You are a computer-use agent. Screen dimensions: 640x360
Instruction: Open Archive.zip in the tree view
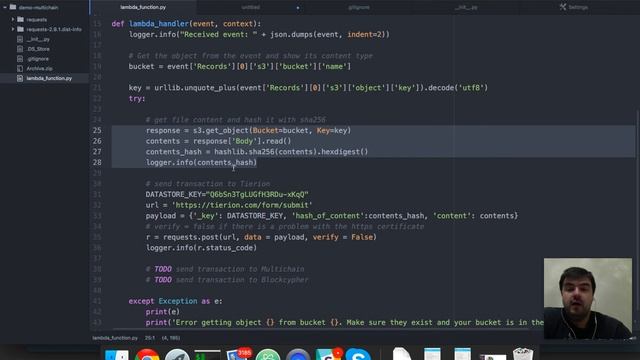[39, 69]
